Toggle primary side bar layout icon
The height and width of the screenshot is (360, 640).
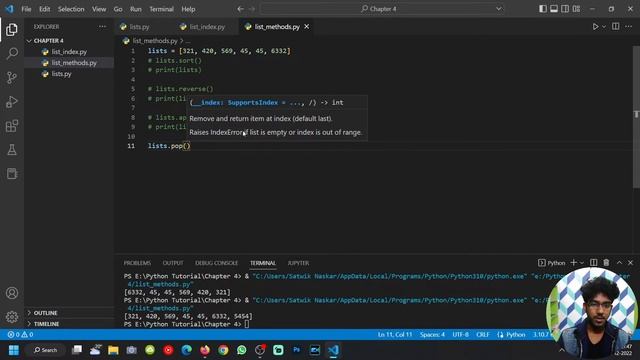[x=543, y=9]
